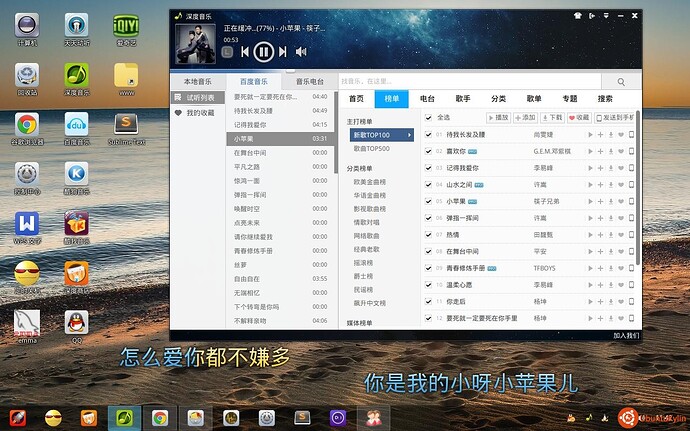Uncheck checkbox for 记得我爱你 in chart list
The height and width of the screenshot is (431, 690).
pos(428,168)
